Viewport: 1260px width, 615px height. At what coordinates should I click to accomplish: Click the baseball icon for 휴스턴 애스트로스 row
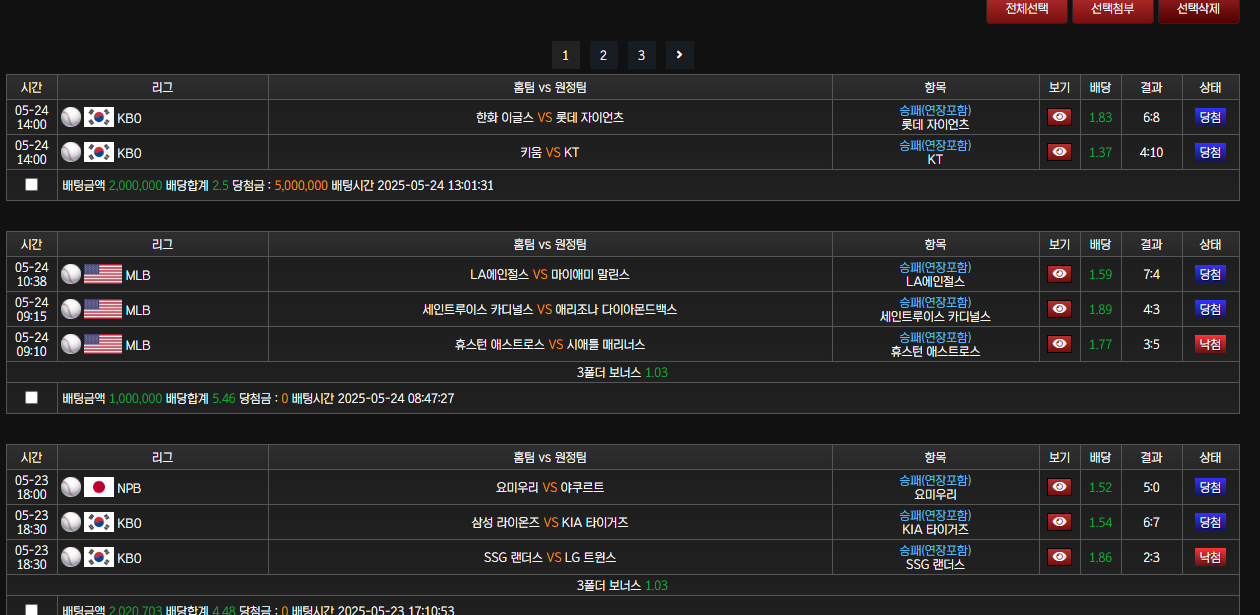71,344
